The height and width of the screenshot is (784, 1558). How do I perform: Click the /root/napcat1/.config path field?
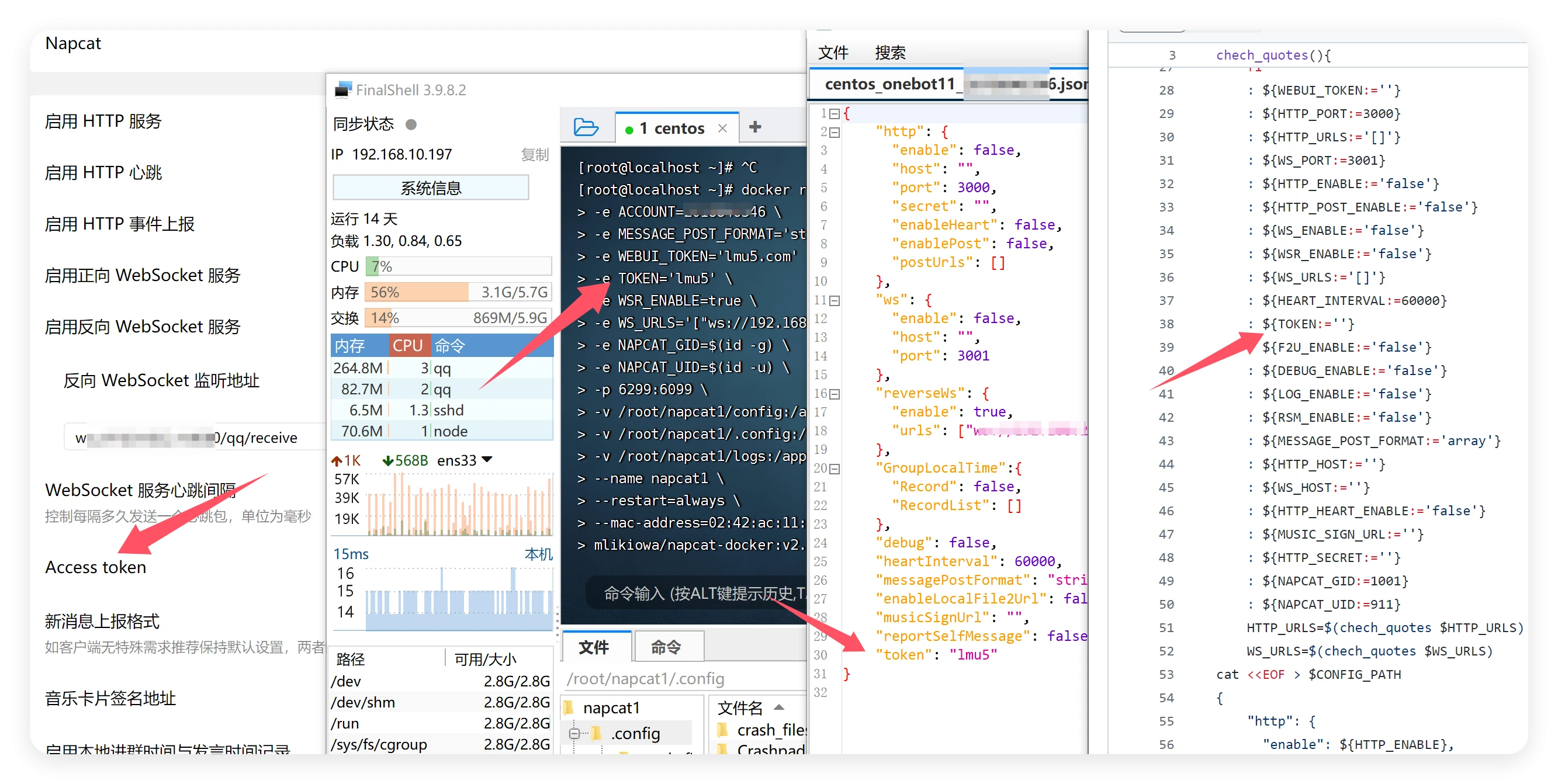pos(686,679)
